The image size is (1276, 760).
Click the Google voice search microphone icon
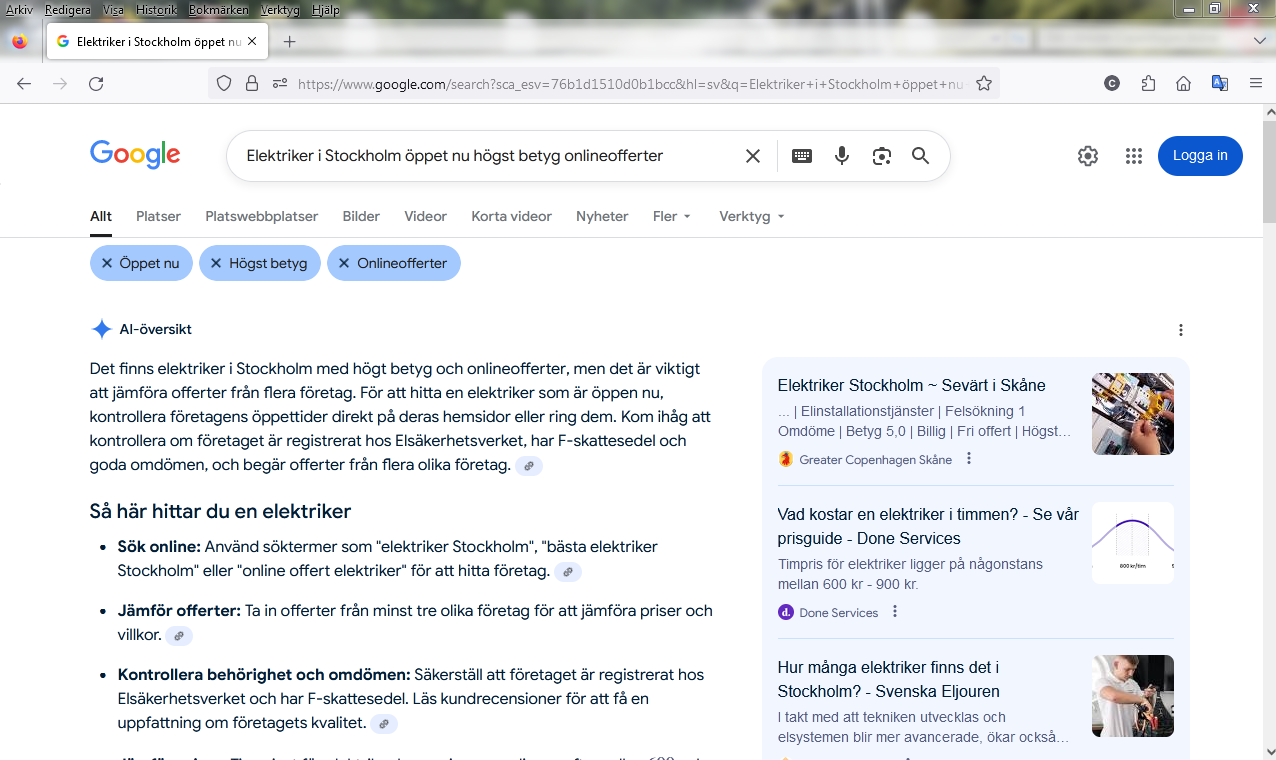pos(842,156)
